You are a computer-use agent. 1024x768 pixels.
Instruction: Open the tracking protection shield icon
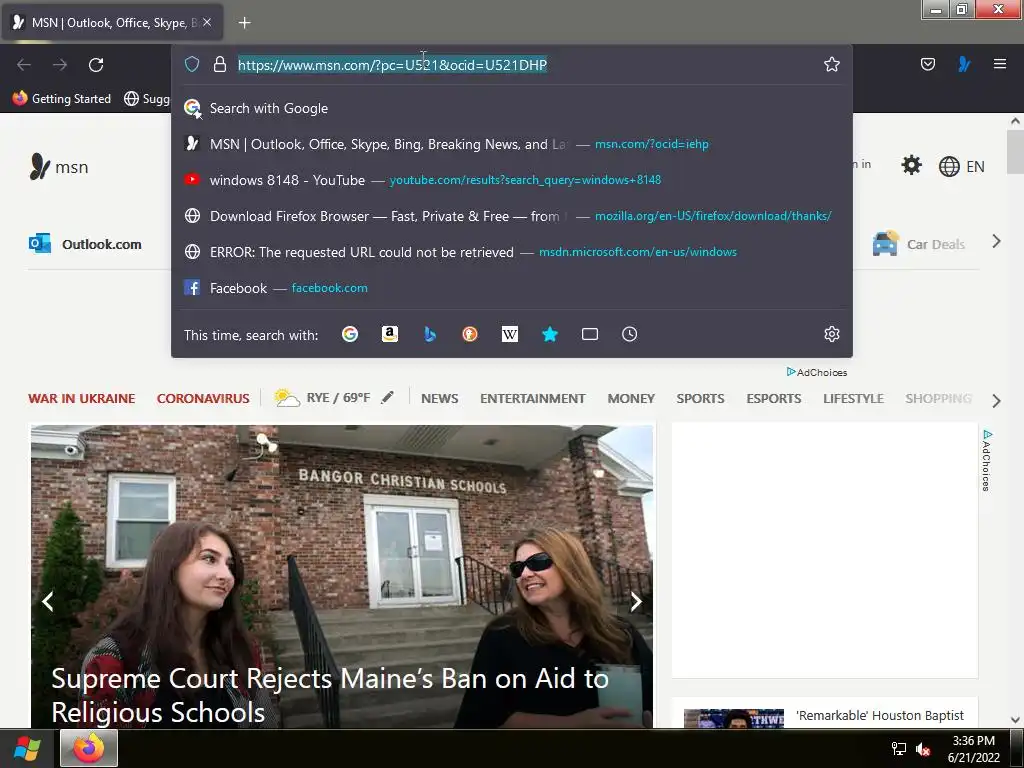(191, 64)
